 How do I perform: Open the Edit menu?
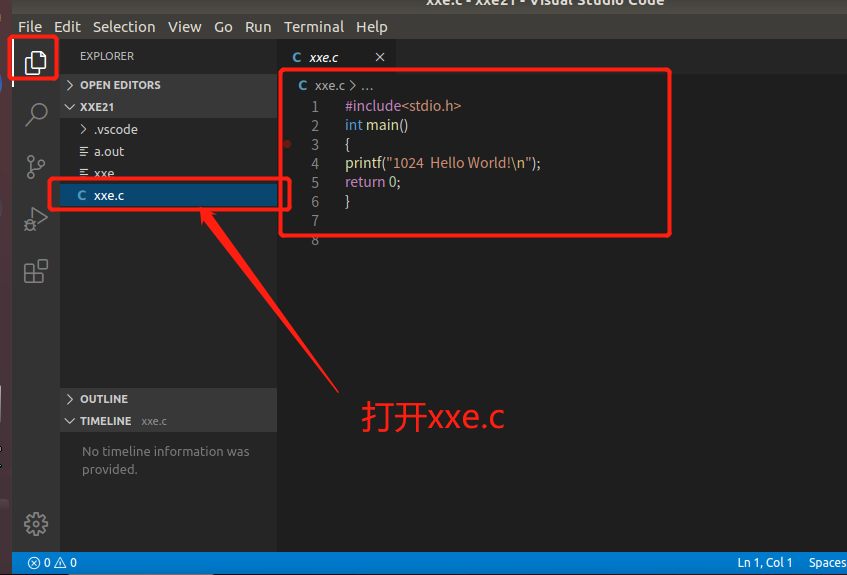67,27
